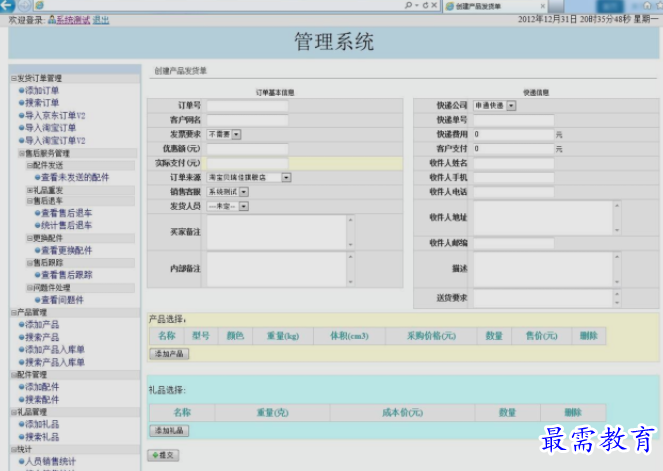Open 搜索订单 in the sidebar
Viewport: 663px width, 471px height.
point(42,103)
